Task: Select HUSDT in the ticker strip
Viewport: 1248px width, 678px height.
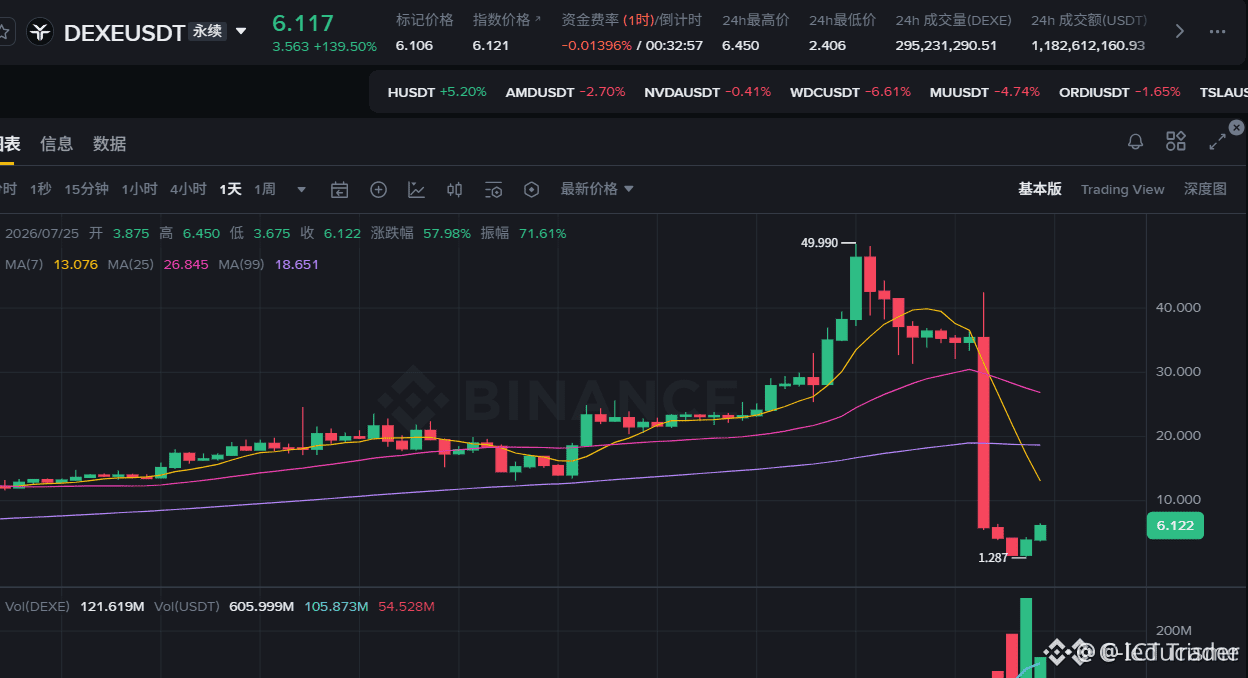Action: coord(437,92)
